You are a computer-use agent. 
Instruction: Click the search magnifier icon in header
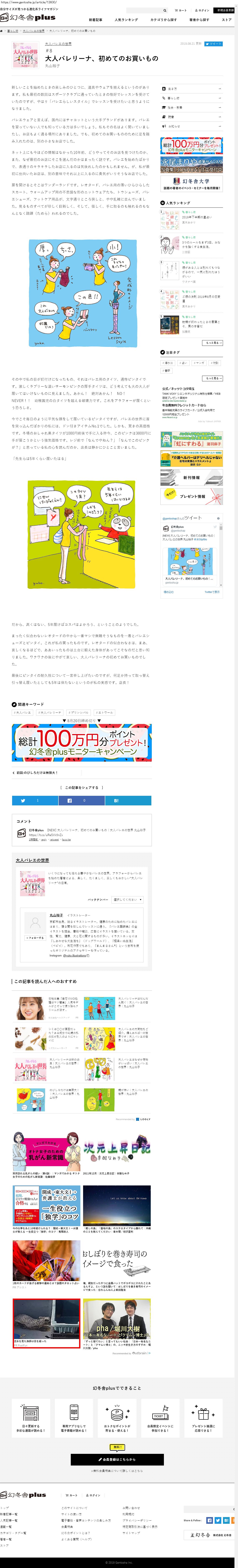(x=164, y=10)
